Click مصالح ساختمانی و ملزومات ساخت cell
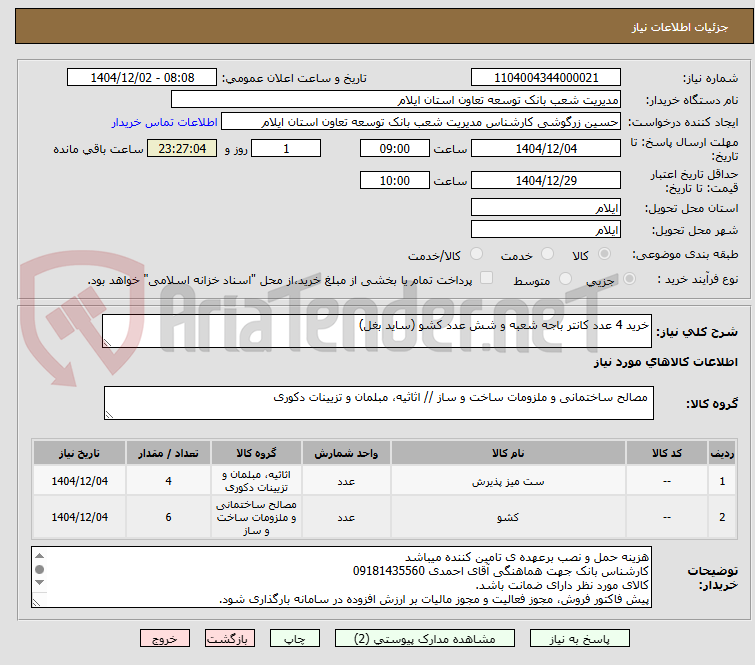 256,517
